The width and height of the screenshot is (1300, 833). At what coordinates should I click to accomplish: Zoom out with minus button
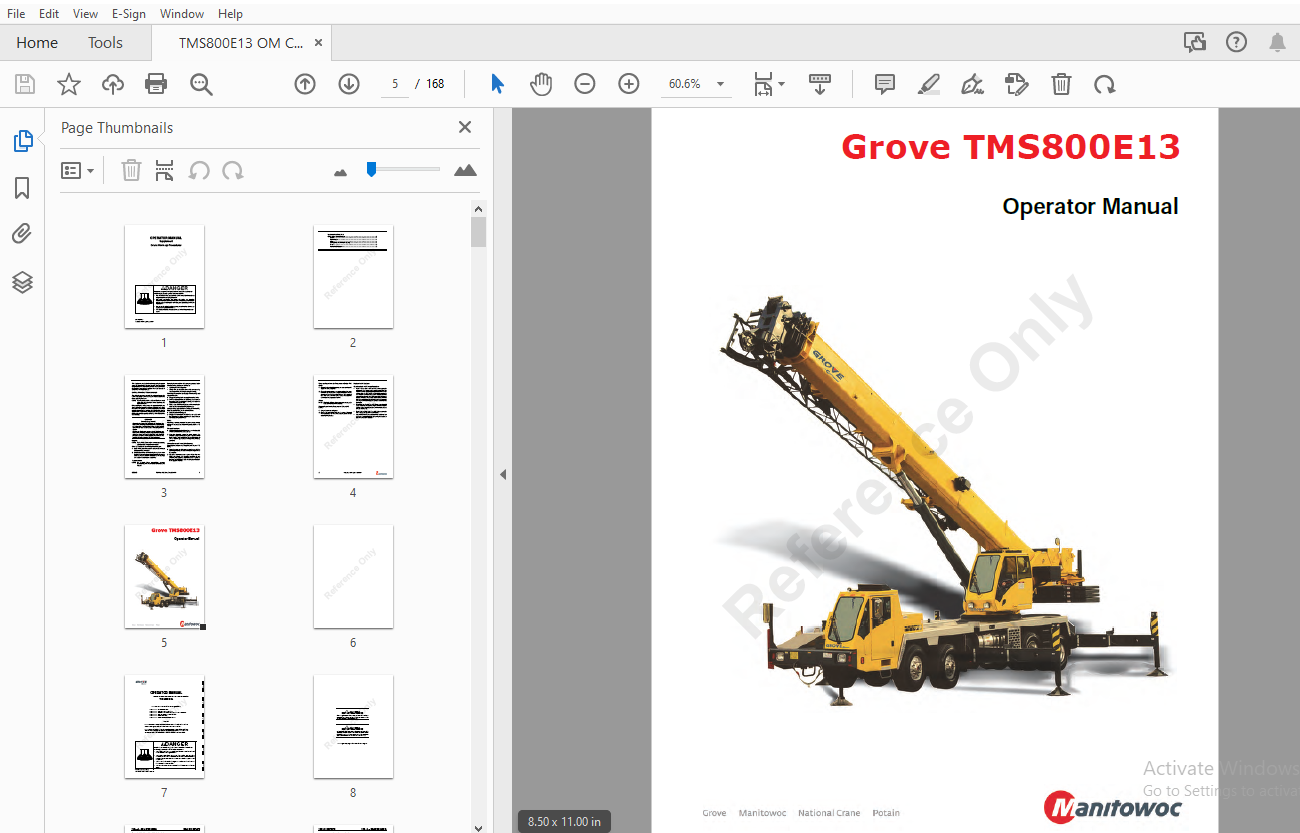pyautogui.click(x=585, y=84)
